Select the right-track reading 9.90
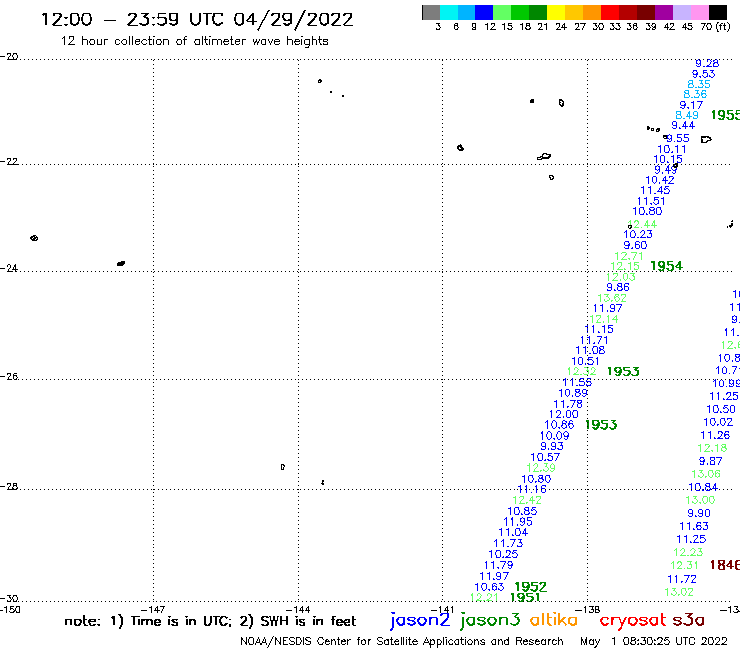The height and width of the screenshot is (650, 740). 699,513
